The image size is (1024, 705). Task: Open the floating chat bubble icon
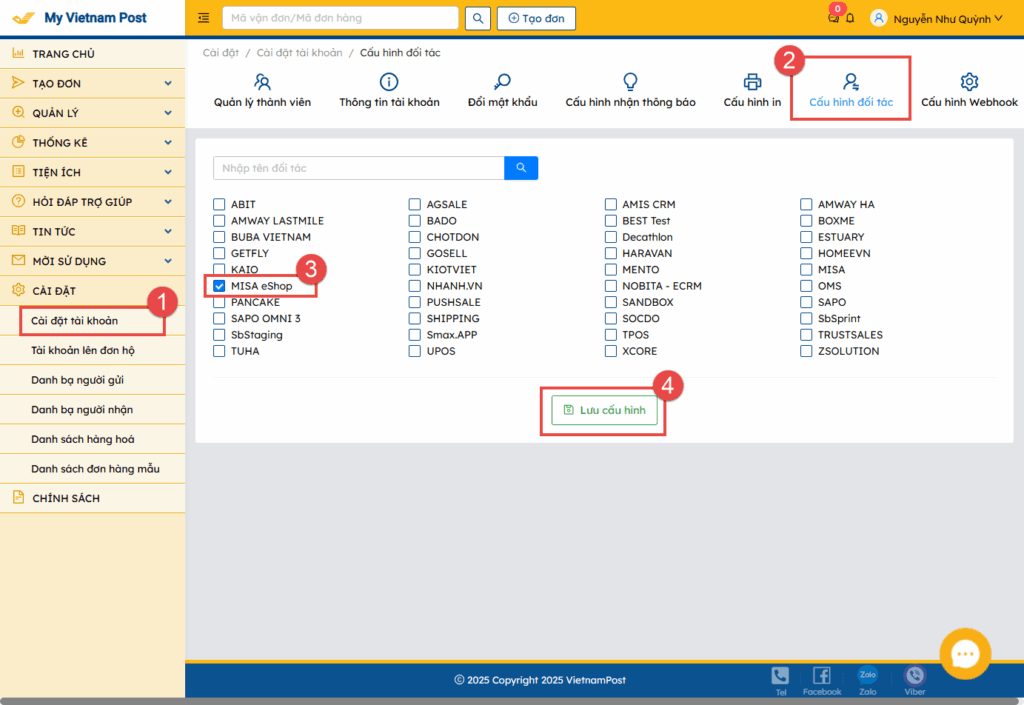tap(965, 655)
